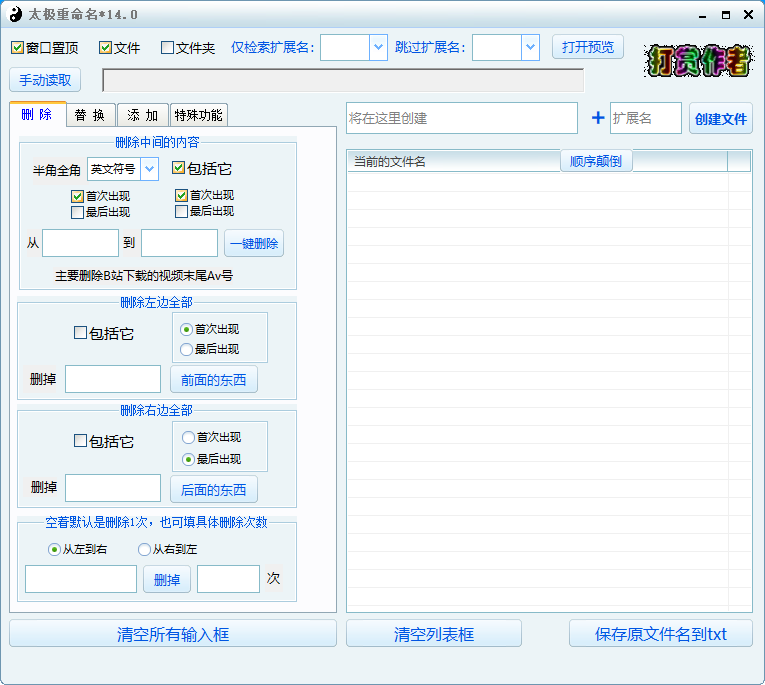This screenshot has height=685, width=765.
Task: Click the blue plus sign before 扩展名
Action: (598, 118)
